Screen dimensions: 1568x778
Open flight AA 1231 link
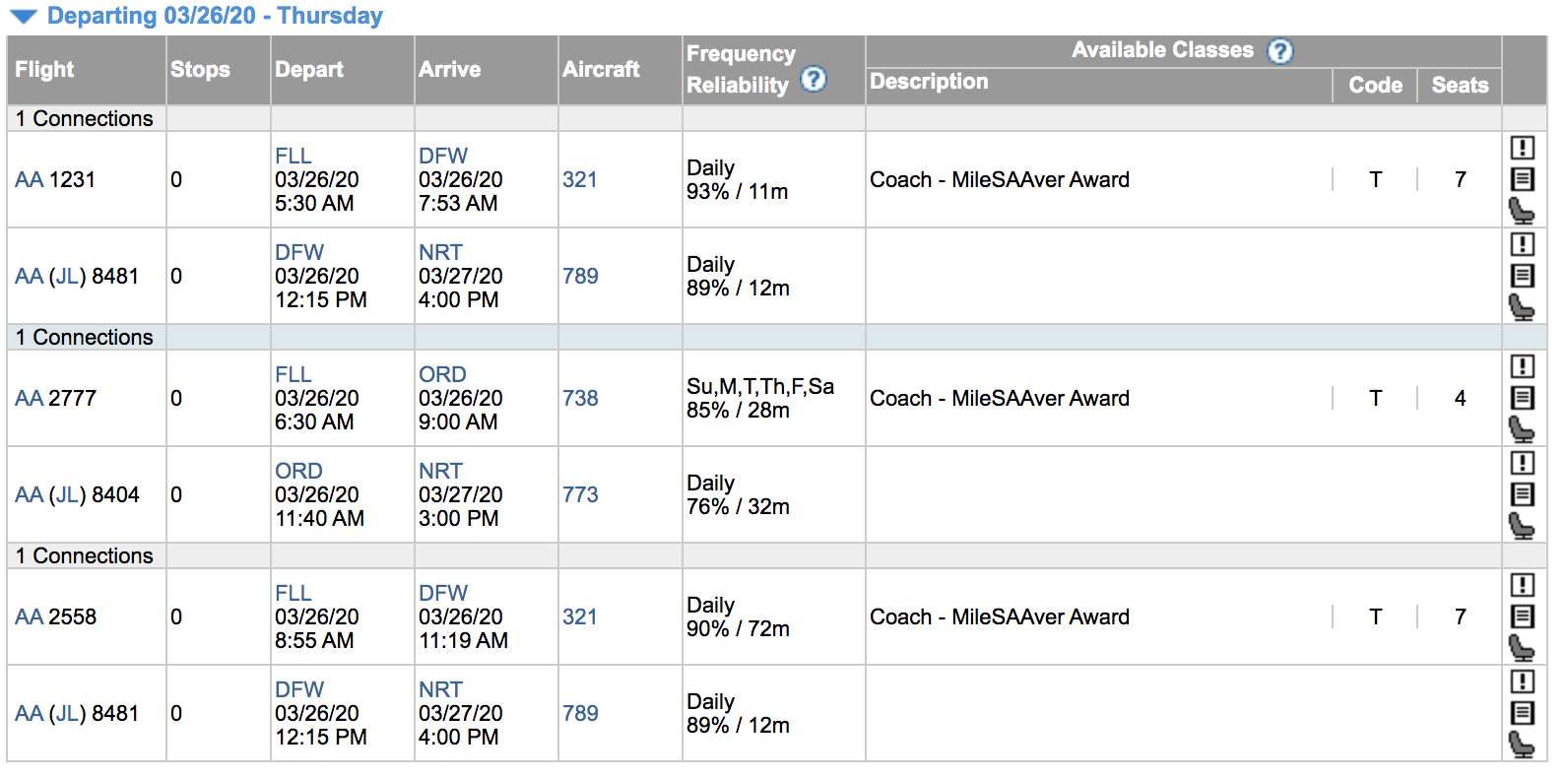[55, 180]
